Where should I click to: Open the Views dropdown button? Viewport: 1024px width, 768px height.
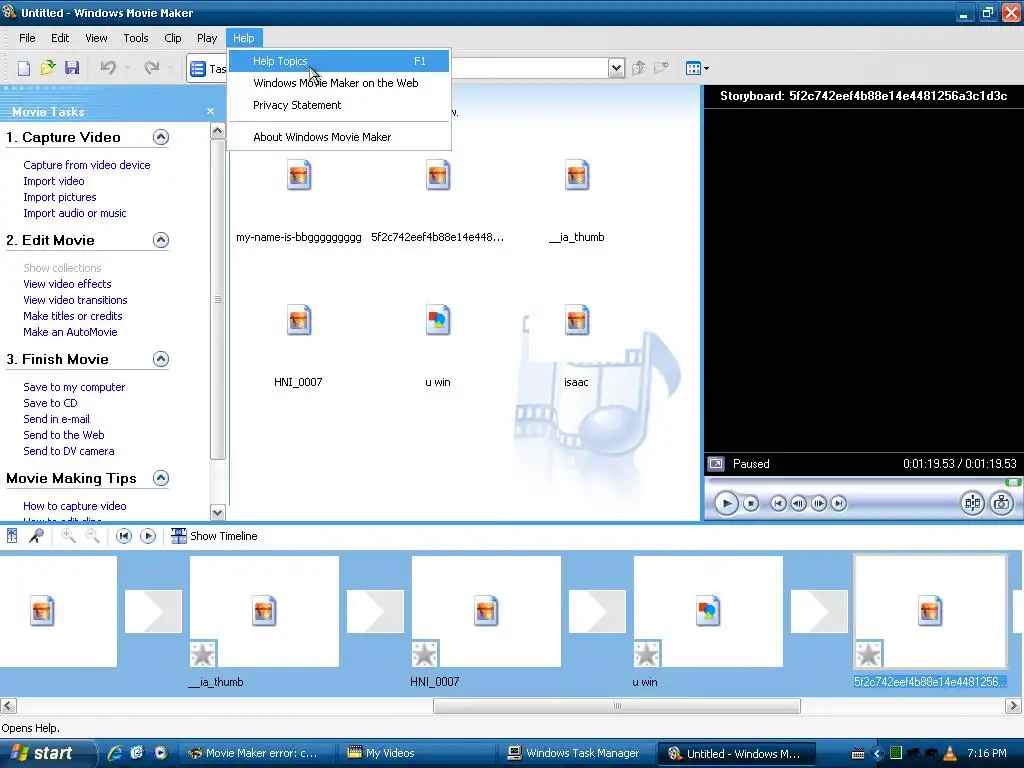click(697, 68)
